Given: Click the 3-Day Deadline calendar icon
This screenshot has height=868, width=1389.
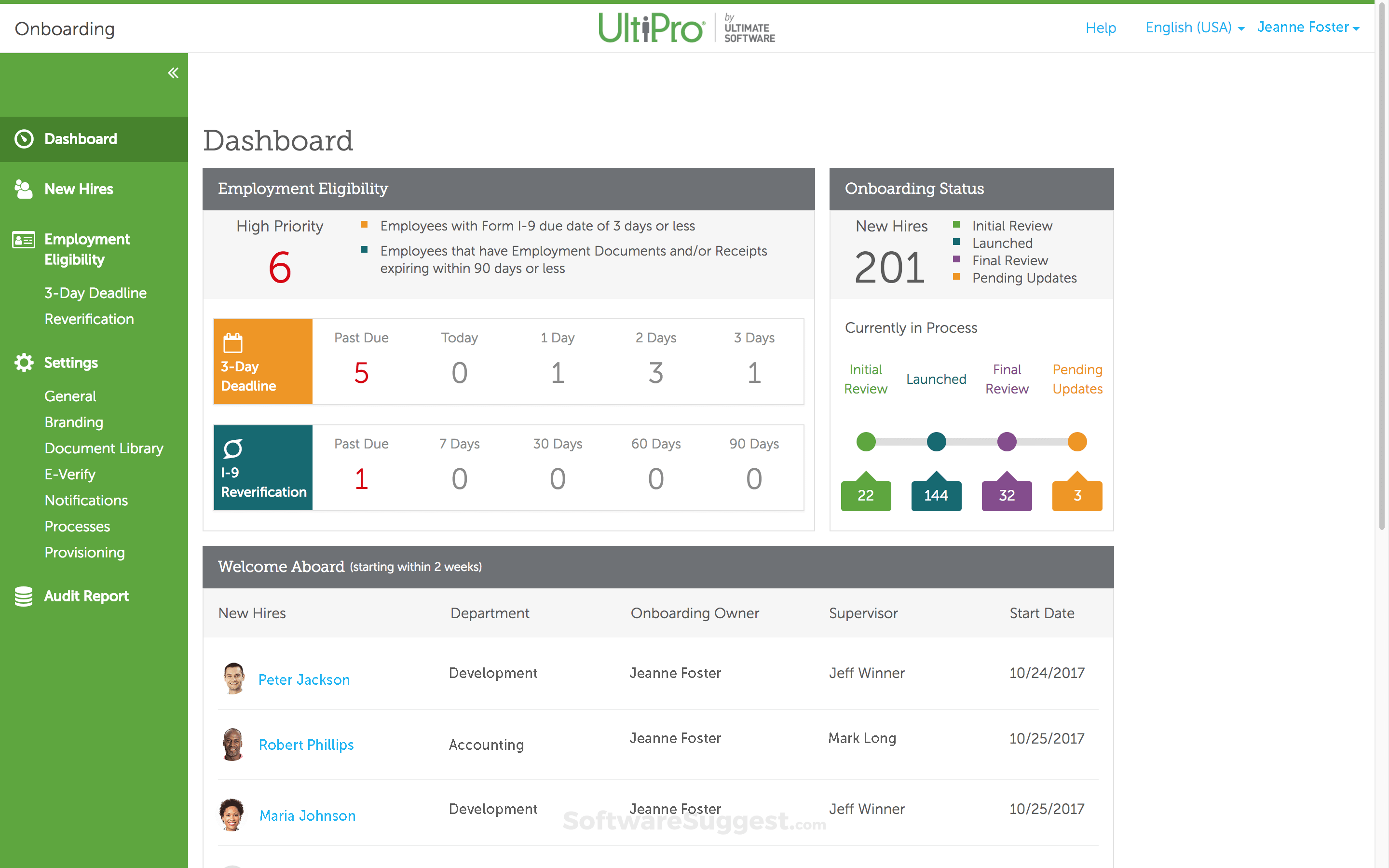Looking at the screenshot, I should point(233,342).
